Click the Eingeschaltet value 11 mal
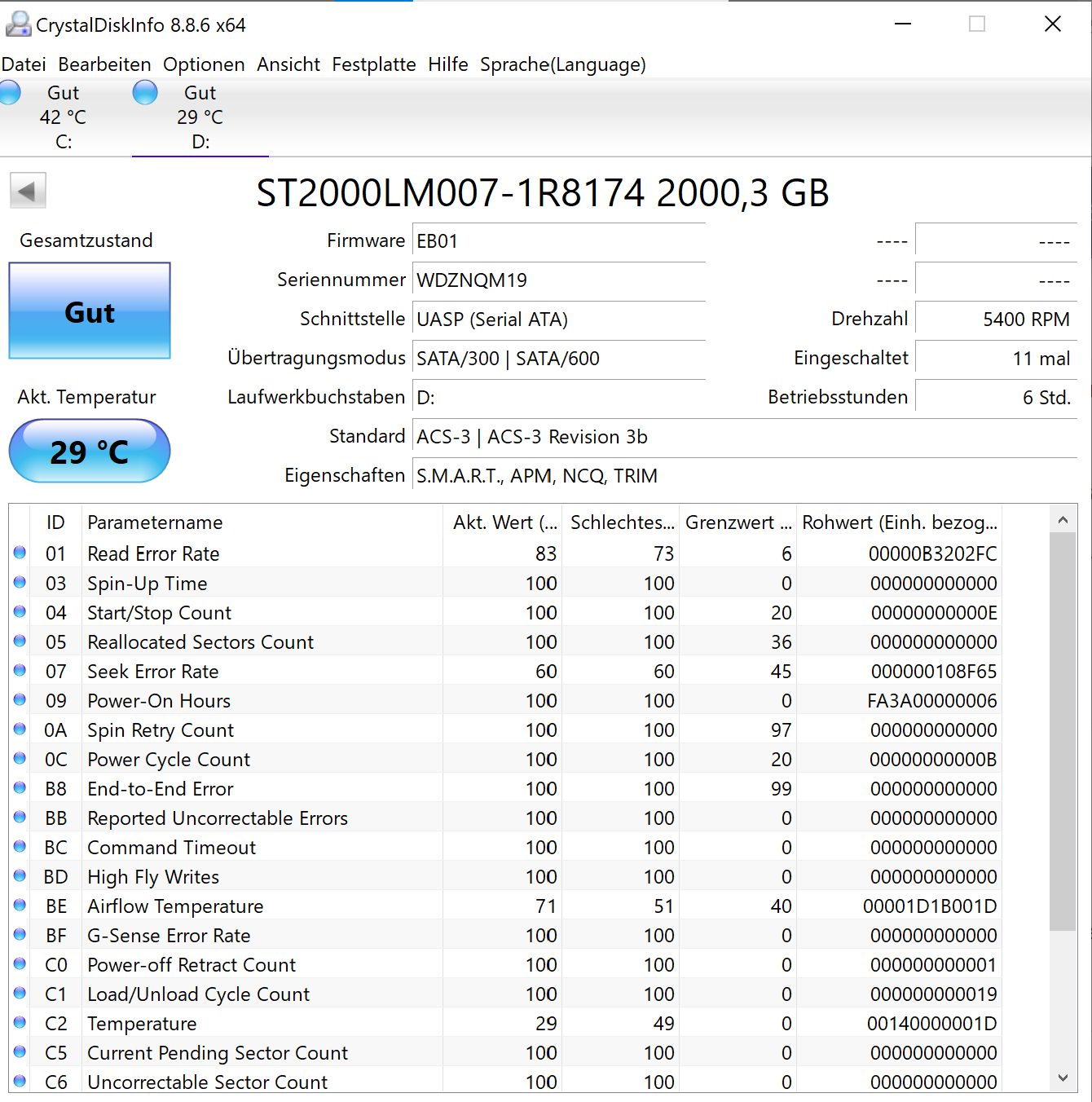The image size is (1092, 1102). point(996,359)
